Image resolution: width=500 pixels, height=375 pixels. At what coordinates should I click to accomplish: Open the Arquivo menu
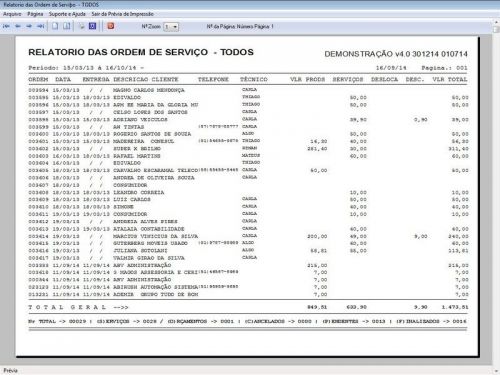coord(12,14)
